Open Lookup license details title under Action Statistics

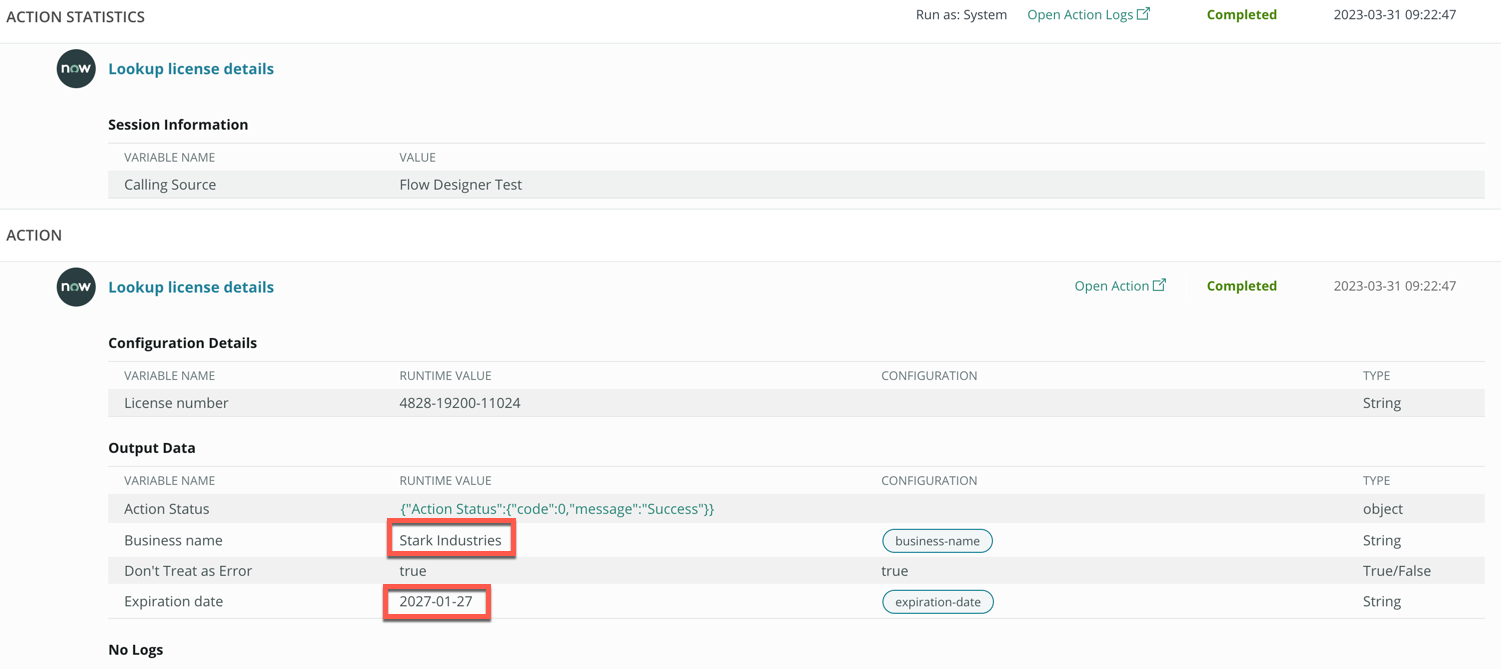[191, 69]
